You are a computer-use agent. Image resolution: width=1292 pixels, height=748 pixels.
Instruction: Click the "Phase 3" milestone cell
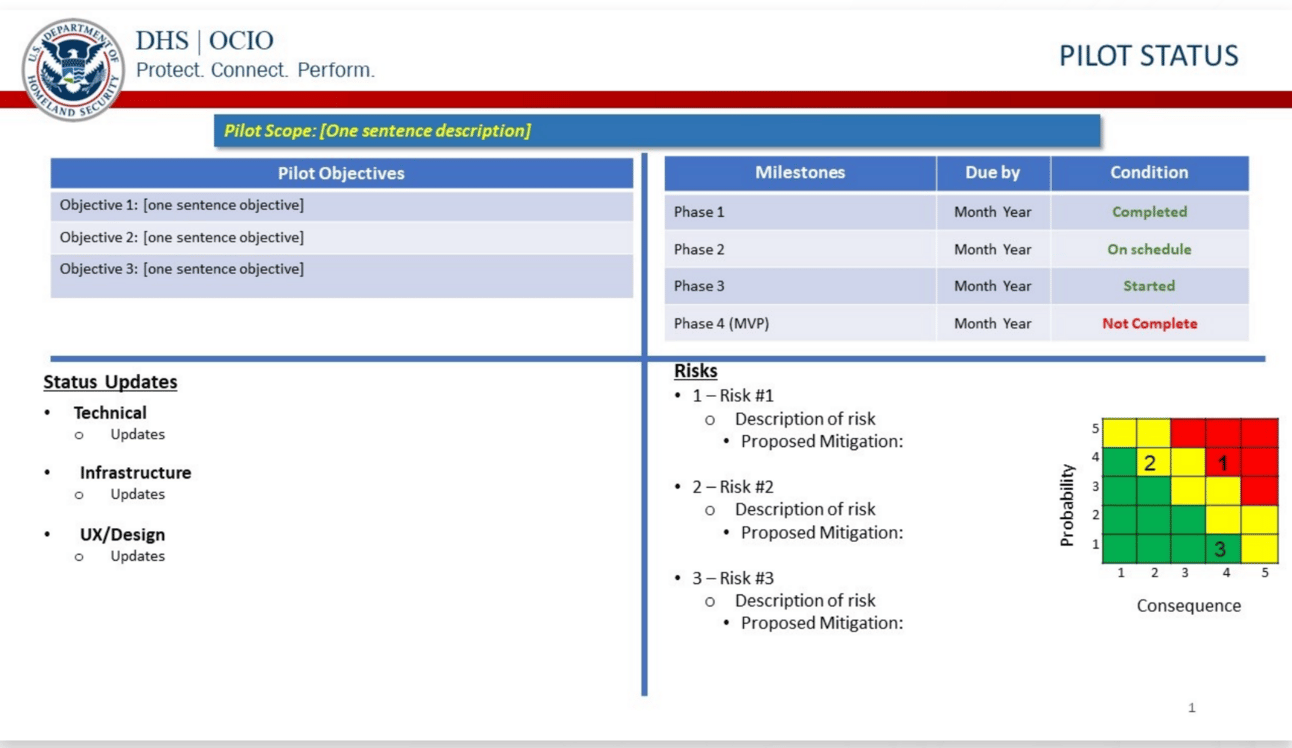pyautogui.click(x=800, y=286)
